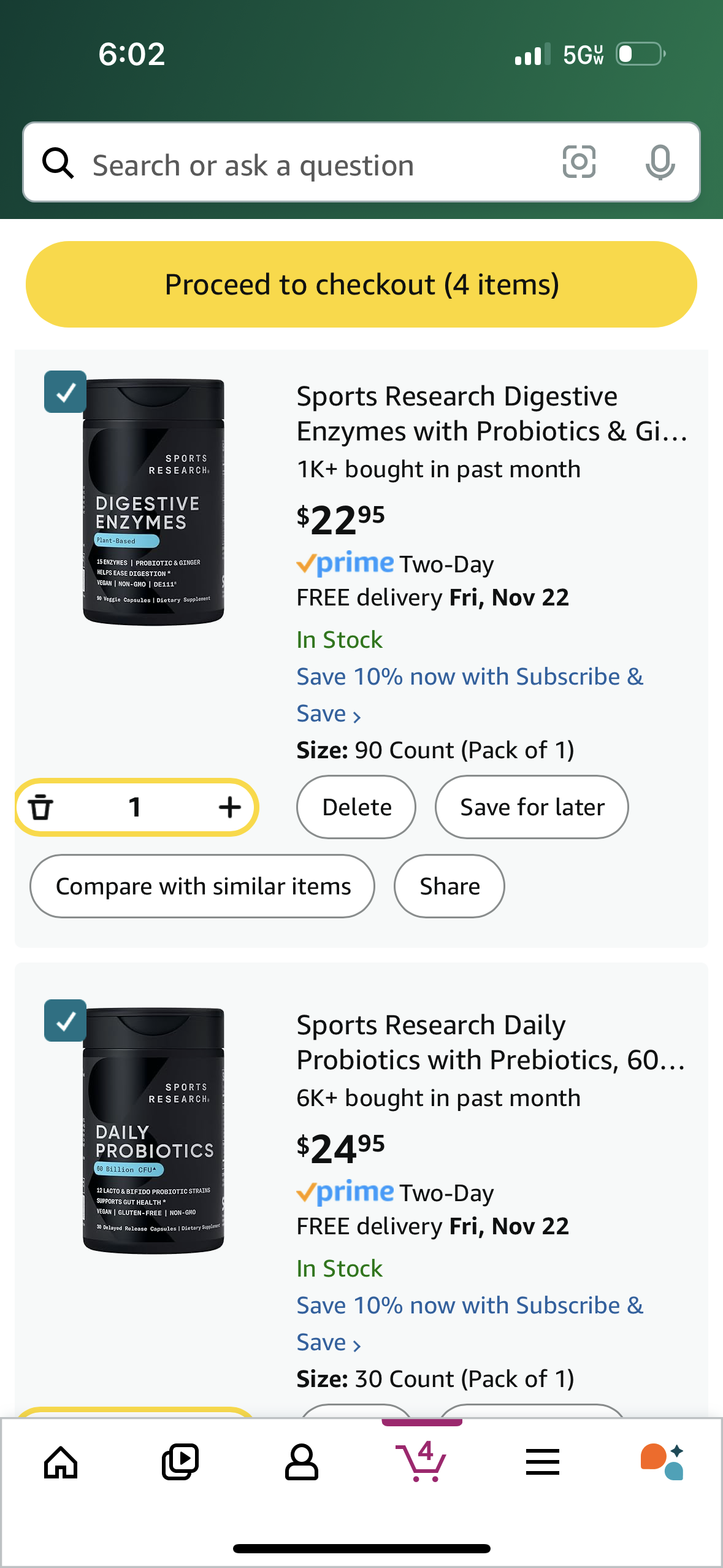Uncheck the Daily Probiotics item checkbox

(x=66, y=1021)
